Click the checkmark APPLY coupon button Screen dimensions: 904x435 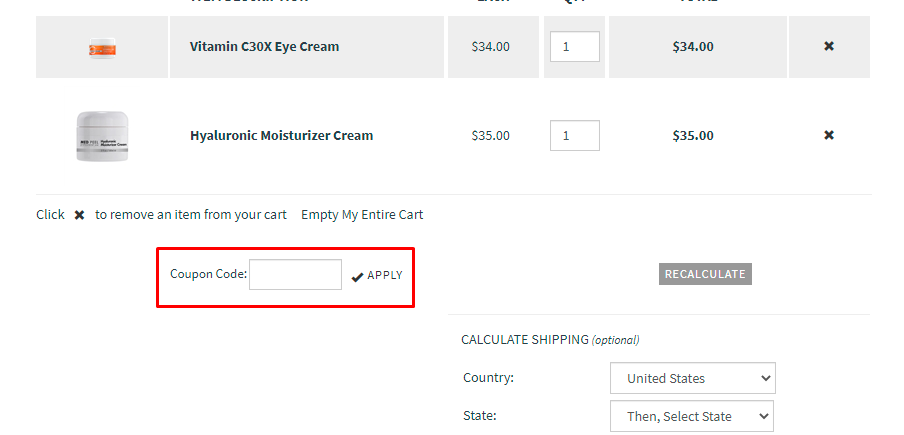click(x=377, y=276)
